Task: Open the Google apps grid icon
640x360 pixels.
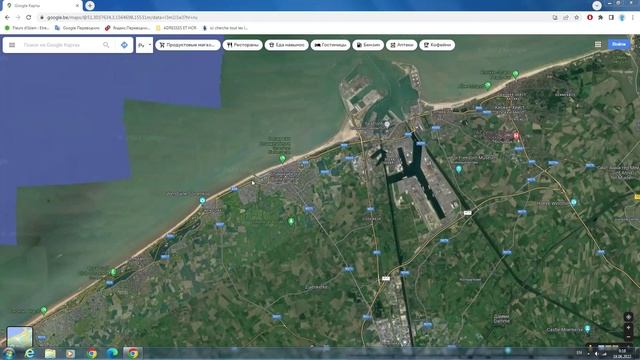Action: [598, 44]
